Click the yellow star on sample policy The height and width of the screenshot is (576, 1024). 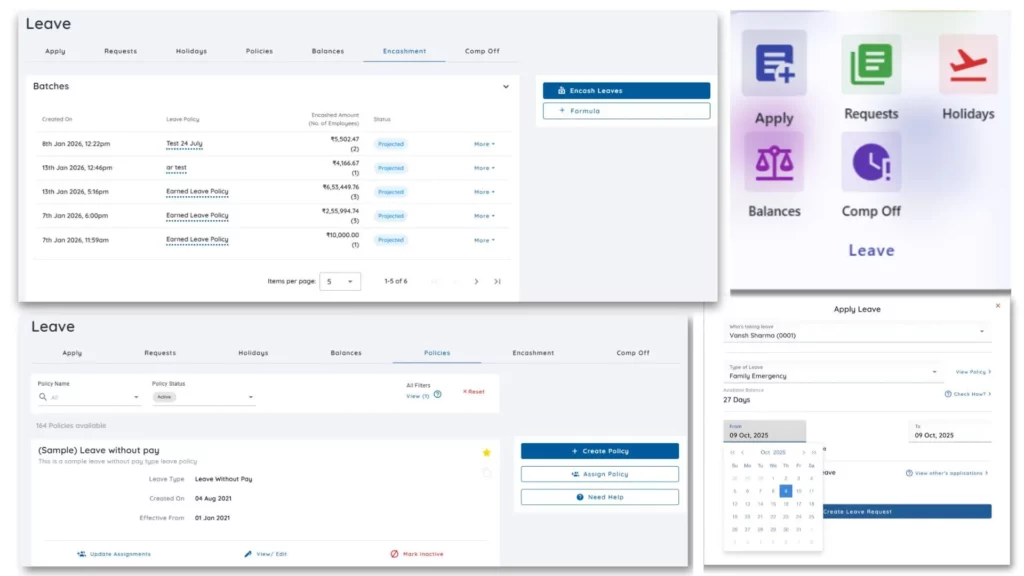click(x=487, y=452)
